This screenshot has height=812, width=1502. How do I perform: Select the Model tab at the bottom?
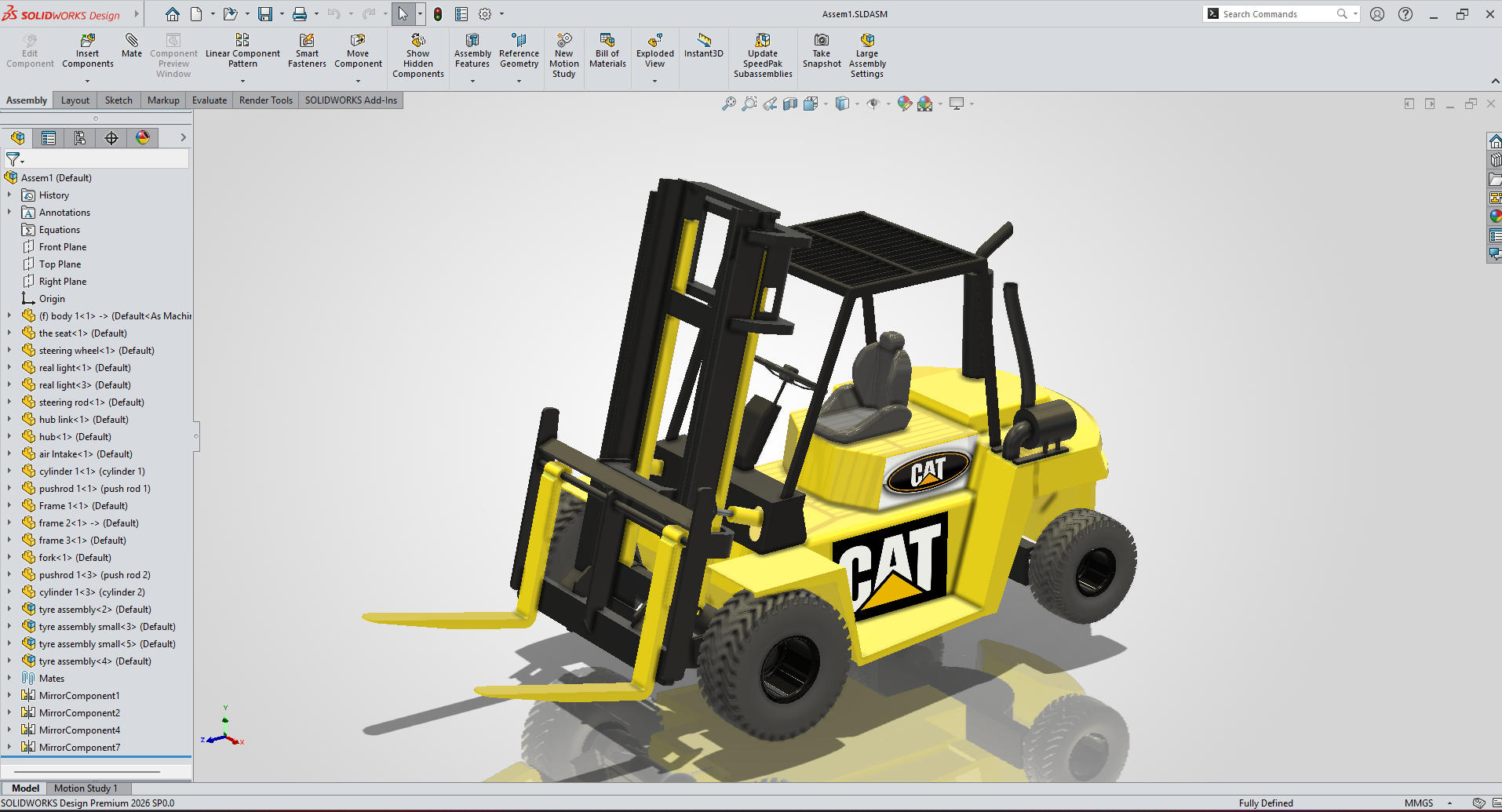25,788
